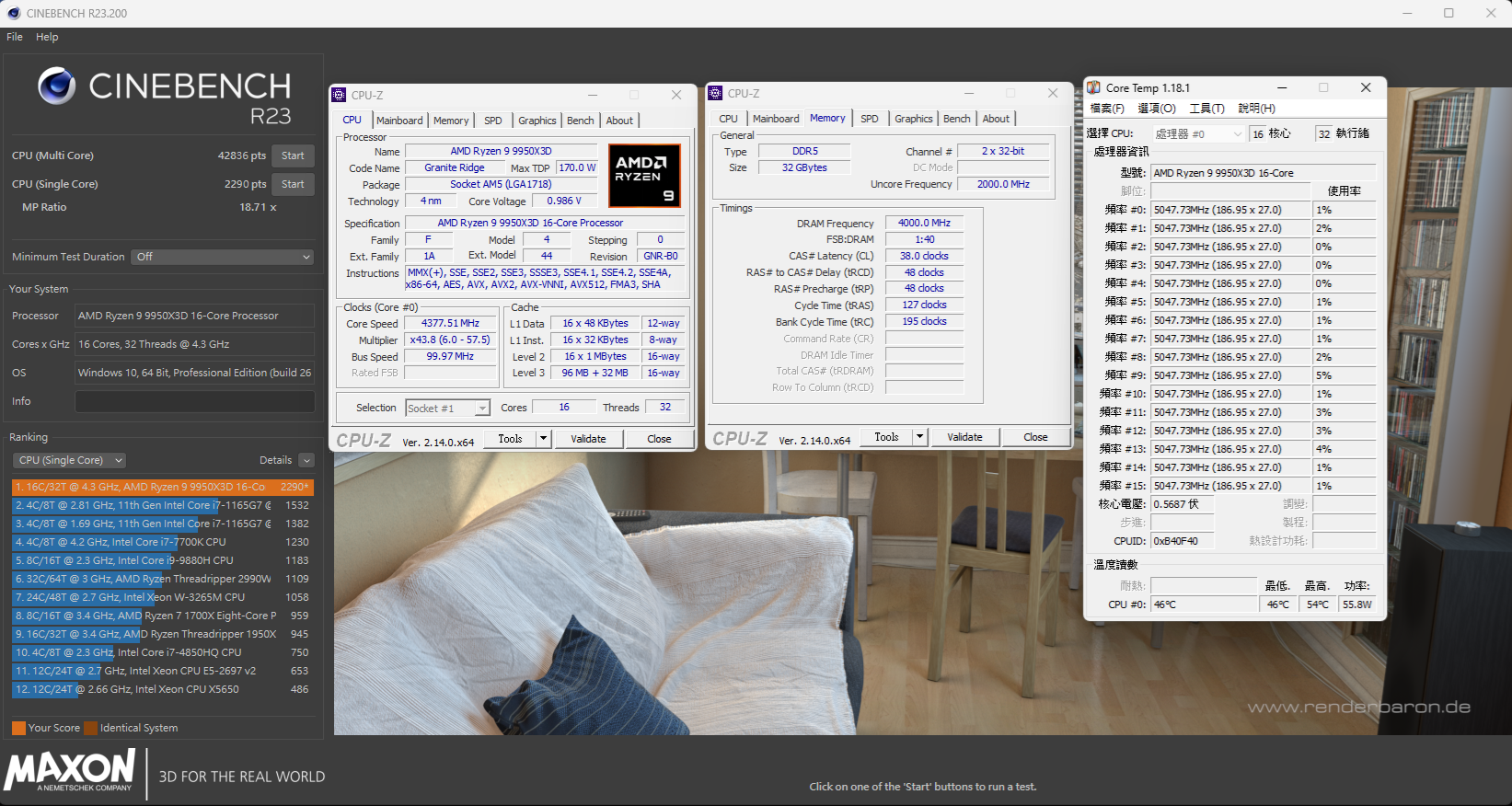Click Close button in left CPU-Z window
The height and width of the screenshot is (806, 1512).
pyautogui.click(x=659, y=439)
